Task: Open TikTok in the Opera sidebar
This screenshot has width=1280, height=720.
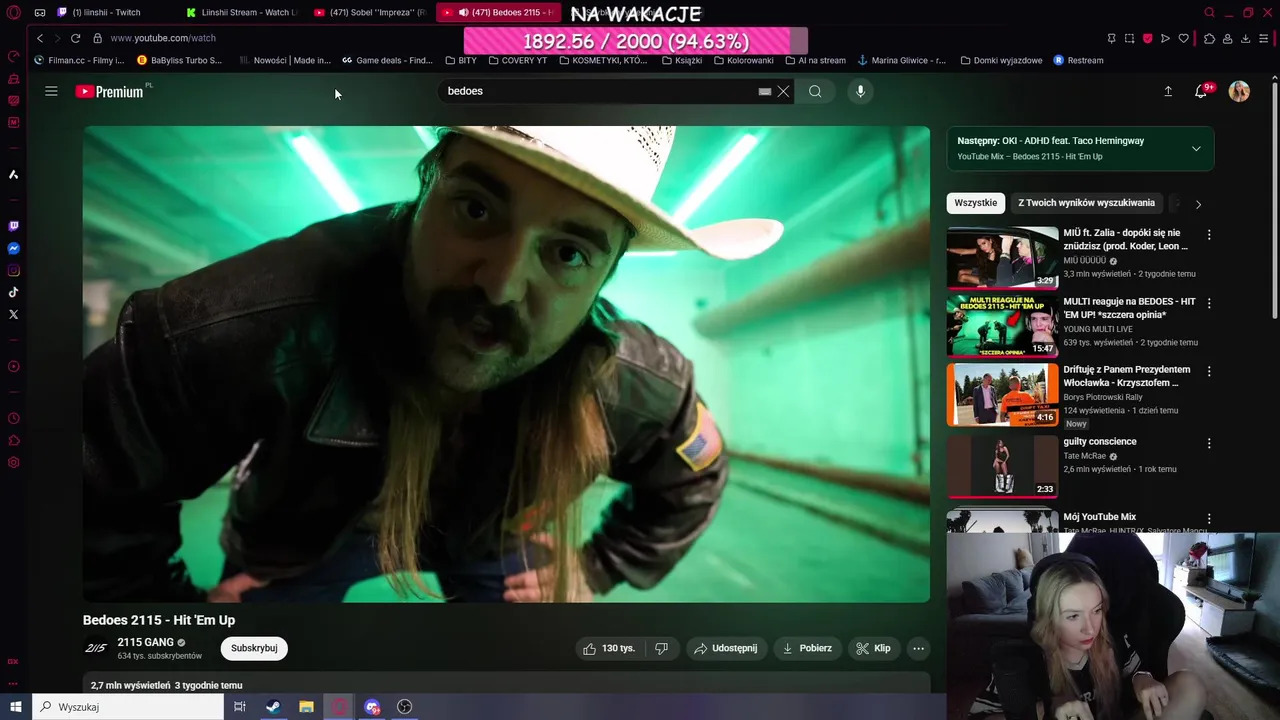Action: pyautogui.click(x=13, y=293)
